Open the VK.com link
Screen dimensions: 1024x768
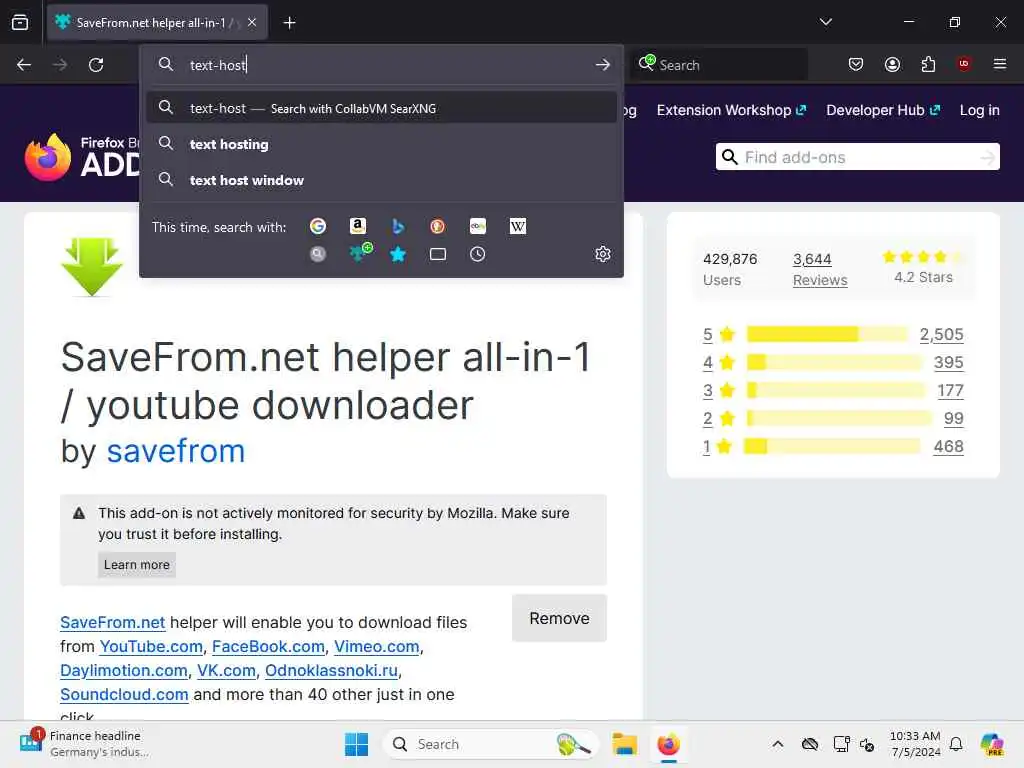coord(226,671)
